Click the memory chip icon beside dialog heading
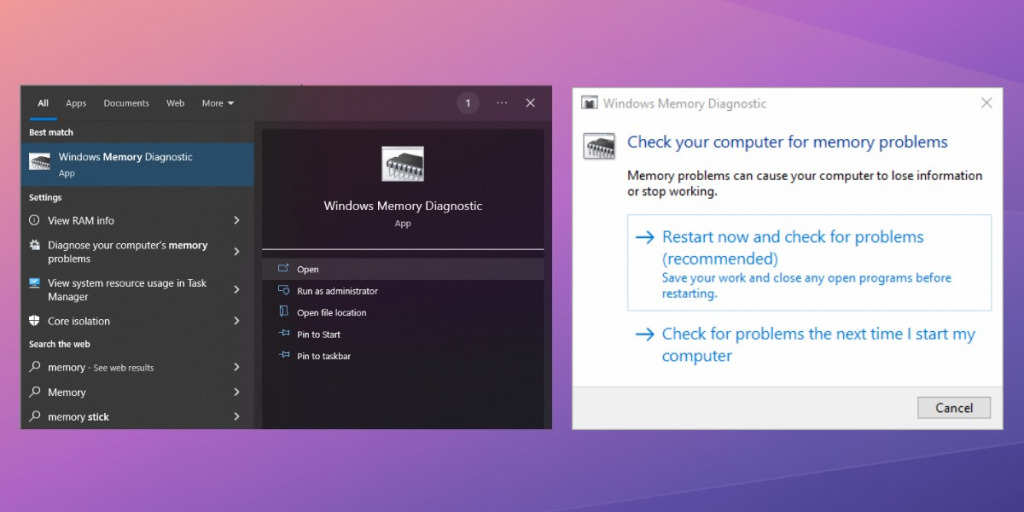Viewport: 1024px width, 512px height. coord(599,146)
